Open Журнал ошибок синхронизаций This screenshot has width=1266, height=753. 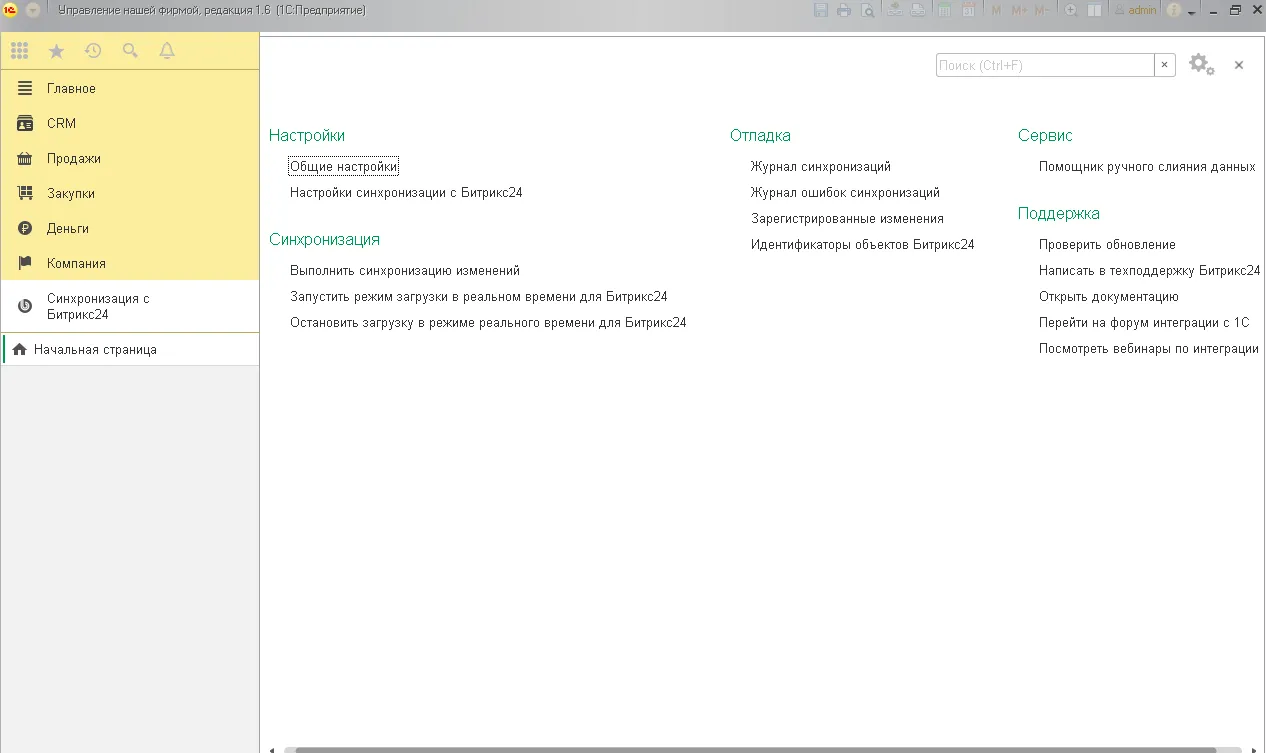[845, 193]
